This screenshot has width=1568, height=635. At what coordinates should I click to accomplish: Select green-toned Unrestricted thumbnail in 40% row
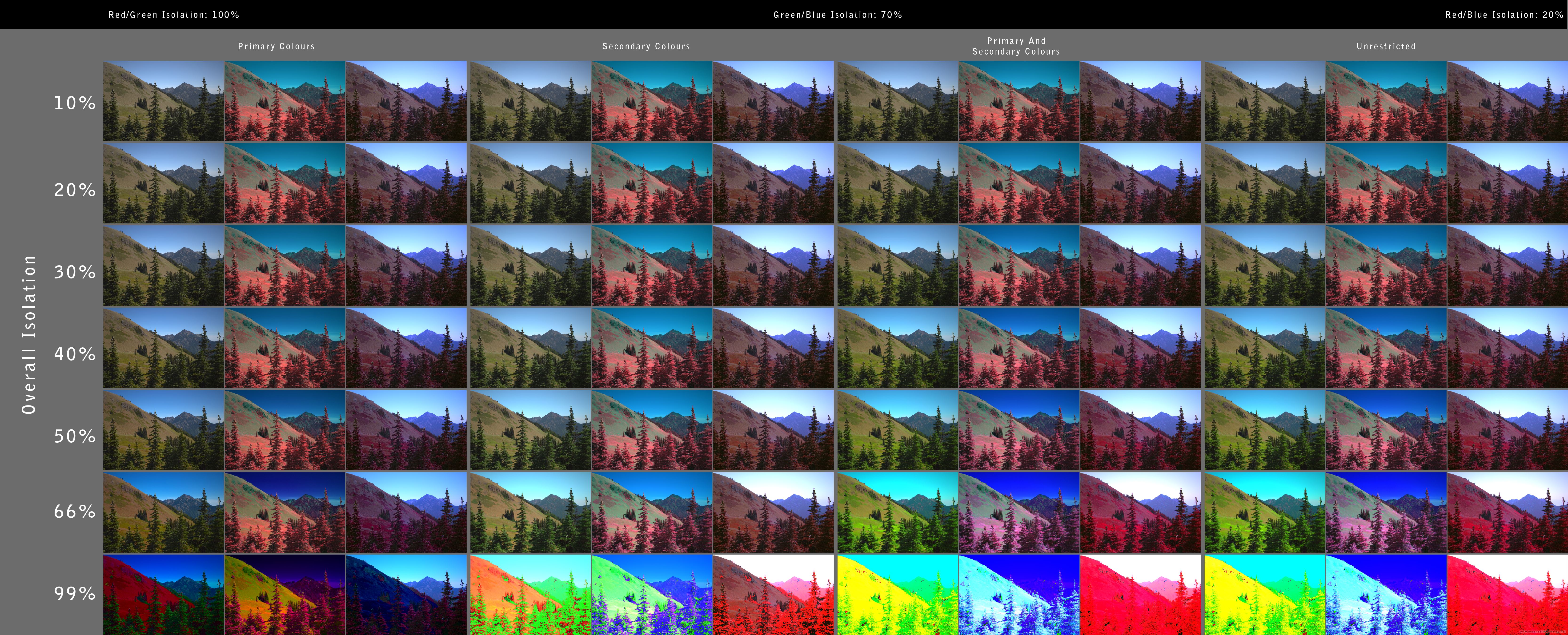click(x=1265, y=347)
